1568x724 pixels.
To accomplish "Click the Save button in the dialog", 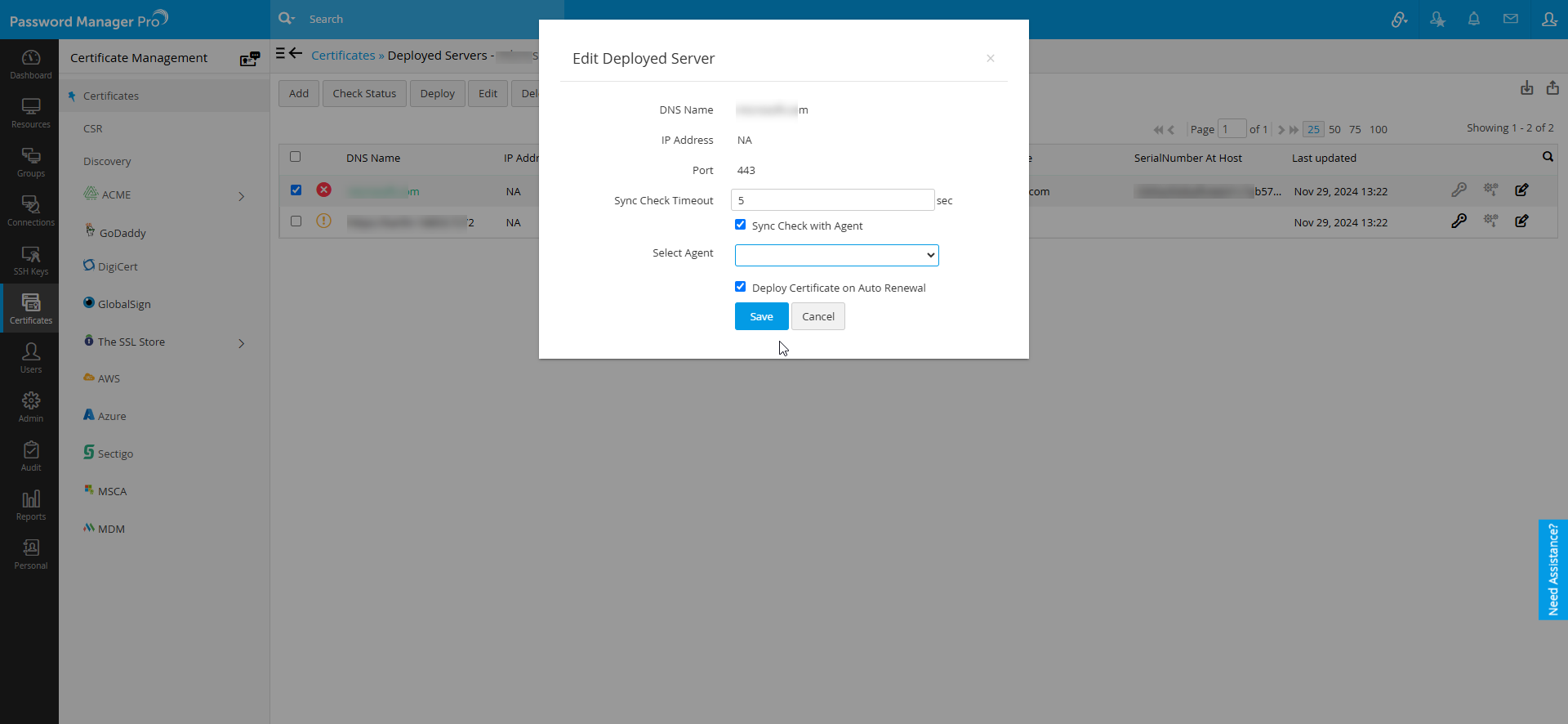I will (x=761, y=316).
